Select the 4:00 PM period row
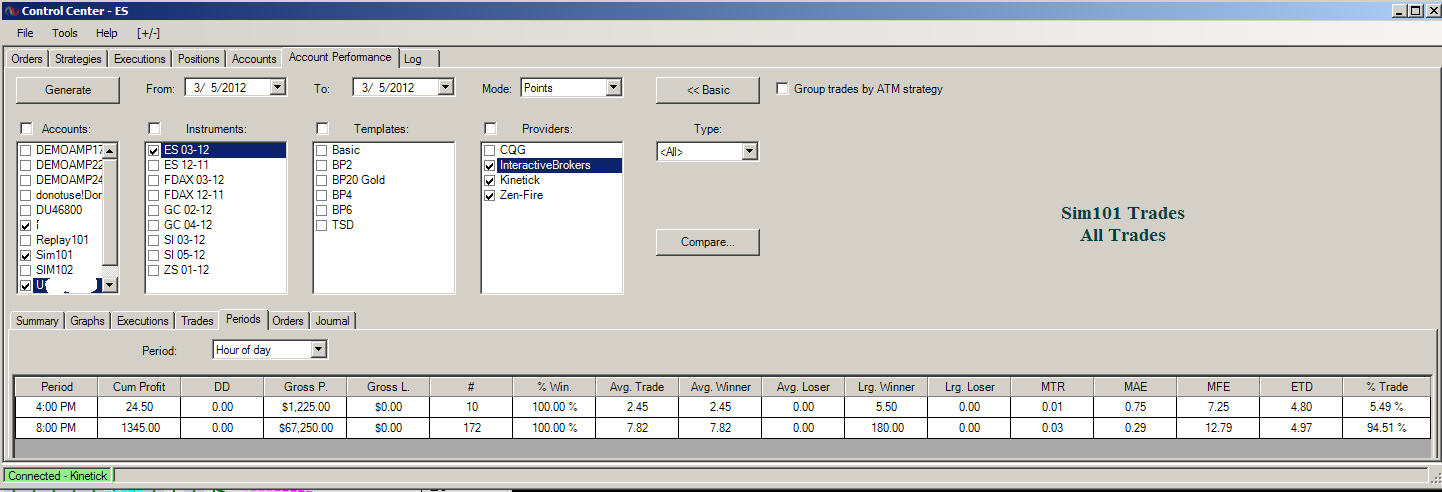Screen dimensions: 1442x492 (722, 407)
